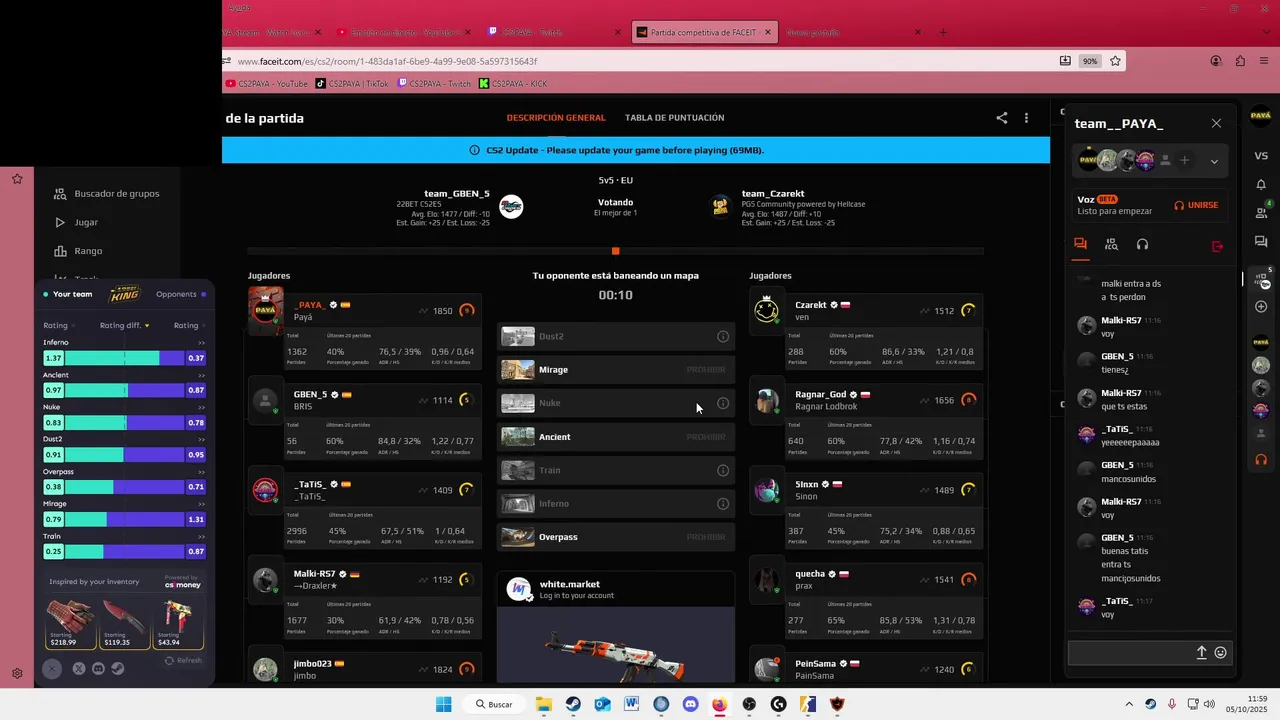Switch to Descripción General tab
Image resolution: width=1280 pixels, height=720 pixels.
[556, 118]
